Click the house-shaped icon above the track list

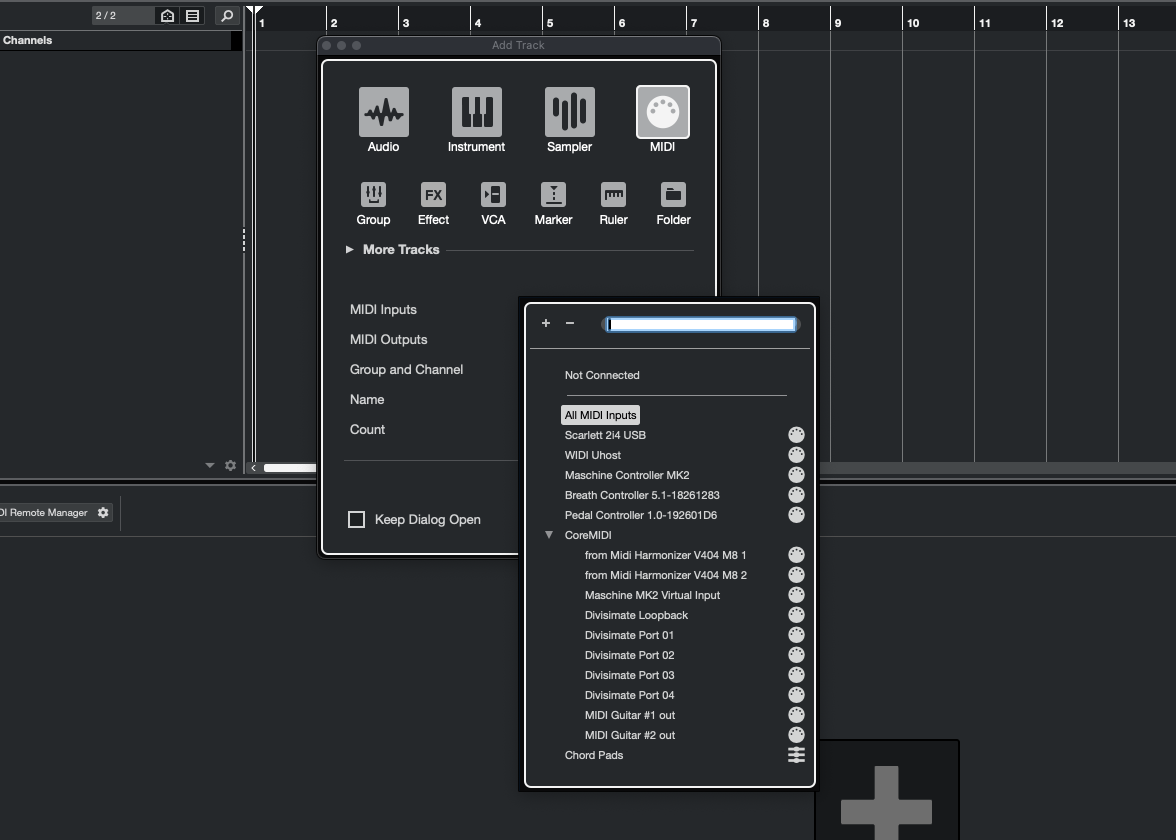(x=168, y=16)
